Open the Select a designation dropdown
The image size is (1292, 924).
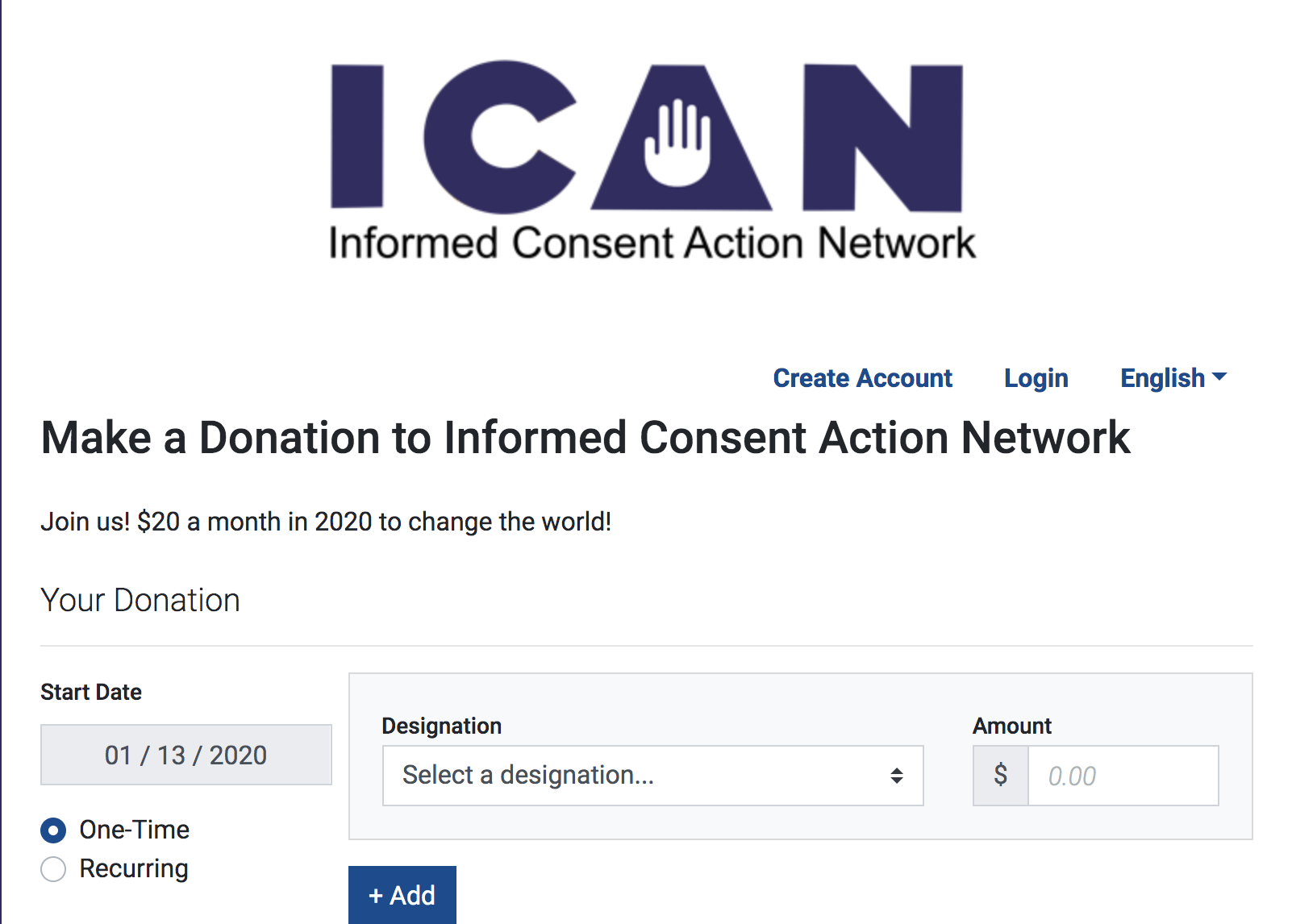(653, 776)
